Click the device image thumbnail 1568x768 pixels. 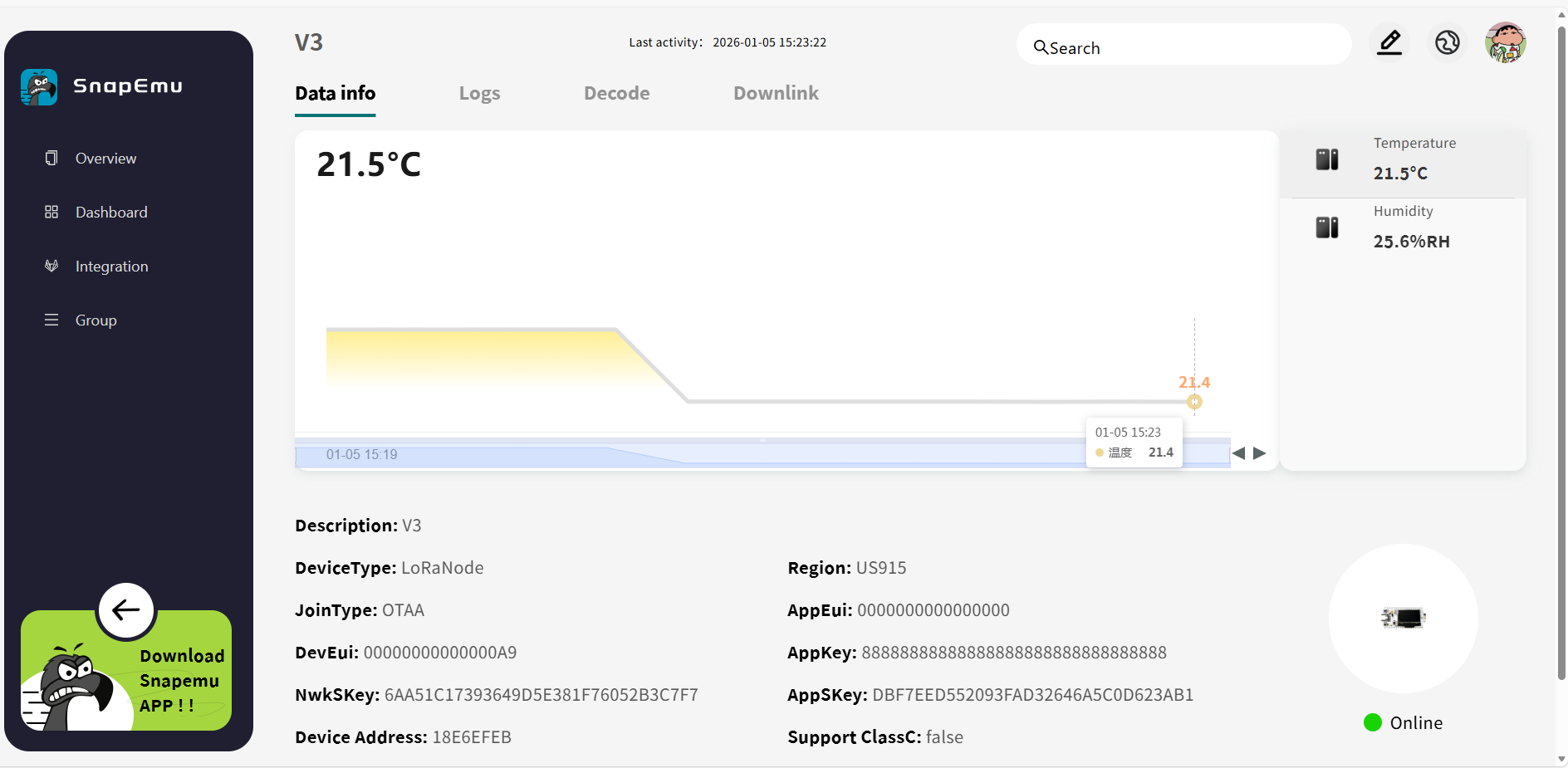[x=1403, y=618]
